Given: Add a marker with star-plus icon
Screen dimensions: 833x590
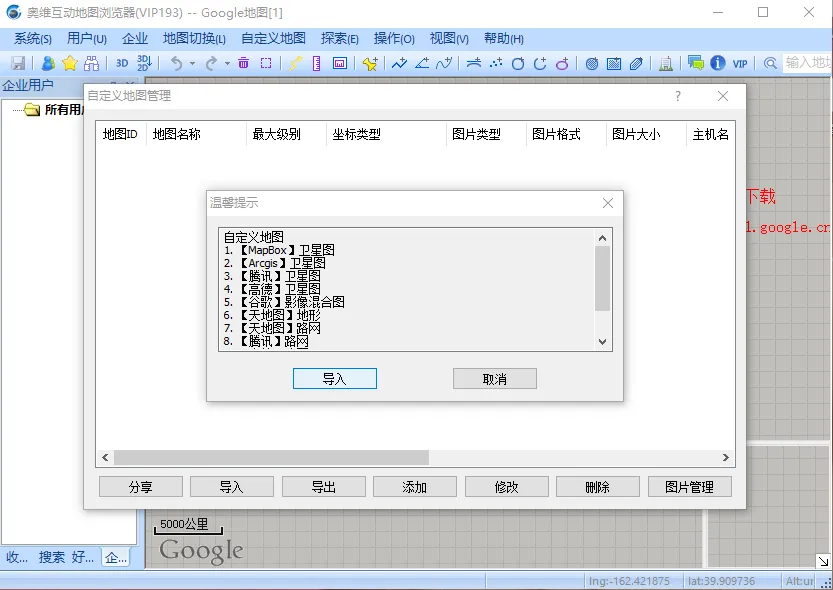Looking at the screenshot, I should tap(370, 63).
